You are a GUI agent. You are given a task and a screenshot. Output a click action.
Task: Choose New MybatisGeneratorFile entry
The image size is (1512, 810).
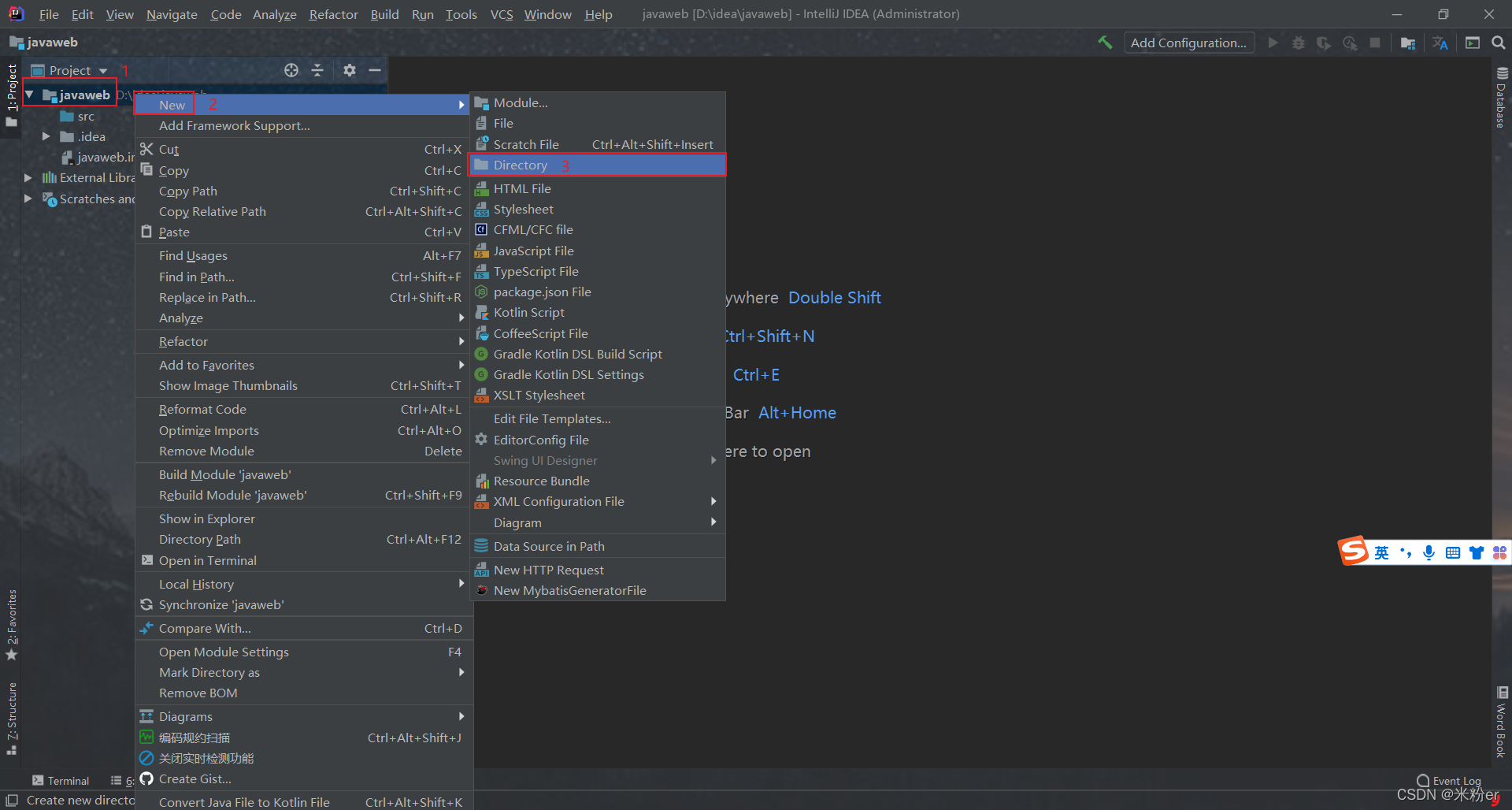[x=598, y=590]
